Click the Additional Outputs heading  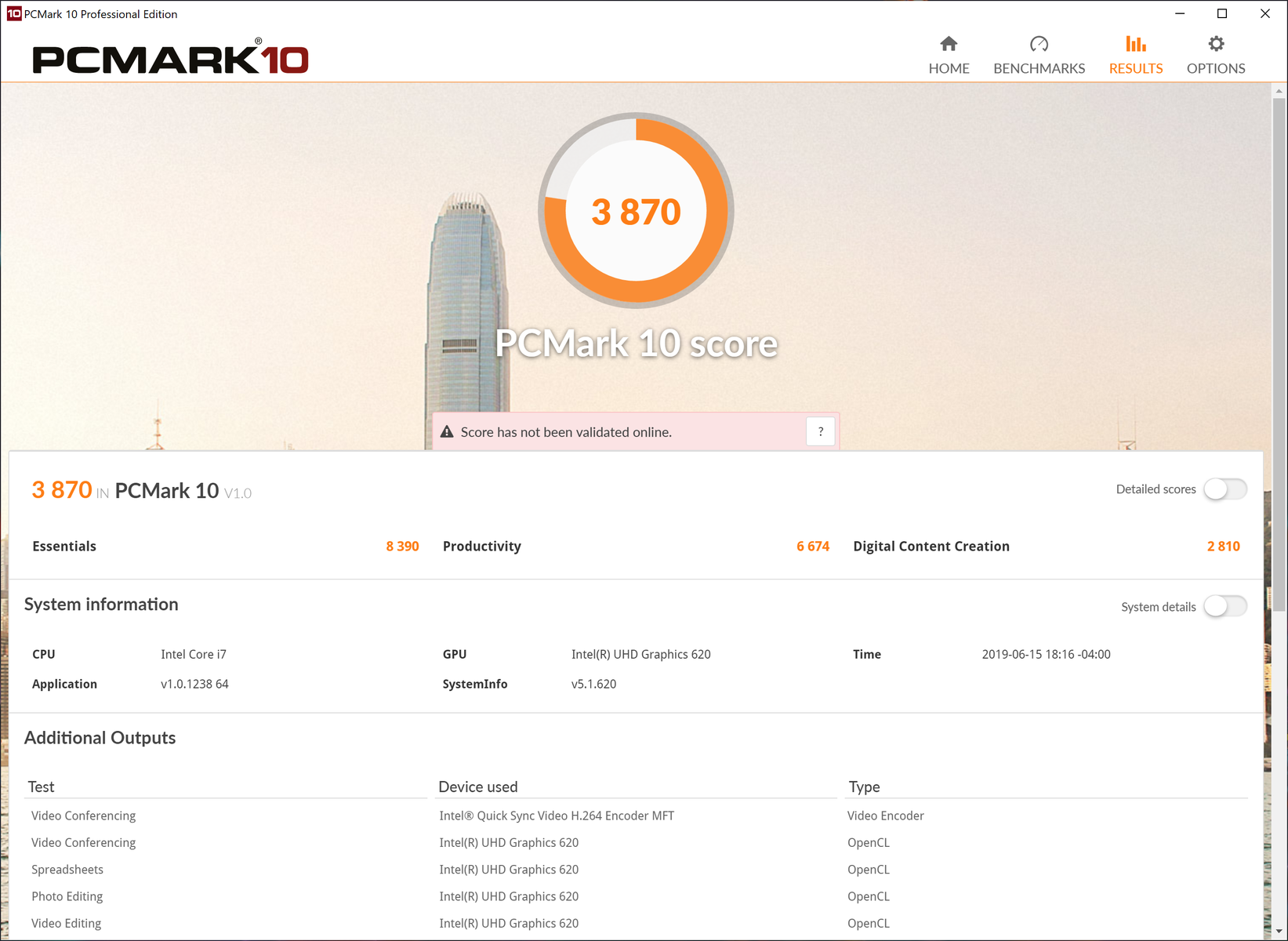click(x=100, y=738)
